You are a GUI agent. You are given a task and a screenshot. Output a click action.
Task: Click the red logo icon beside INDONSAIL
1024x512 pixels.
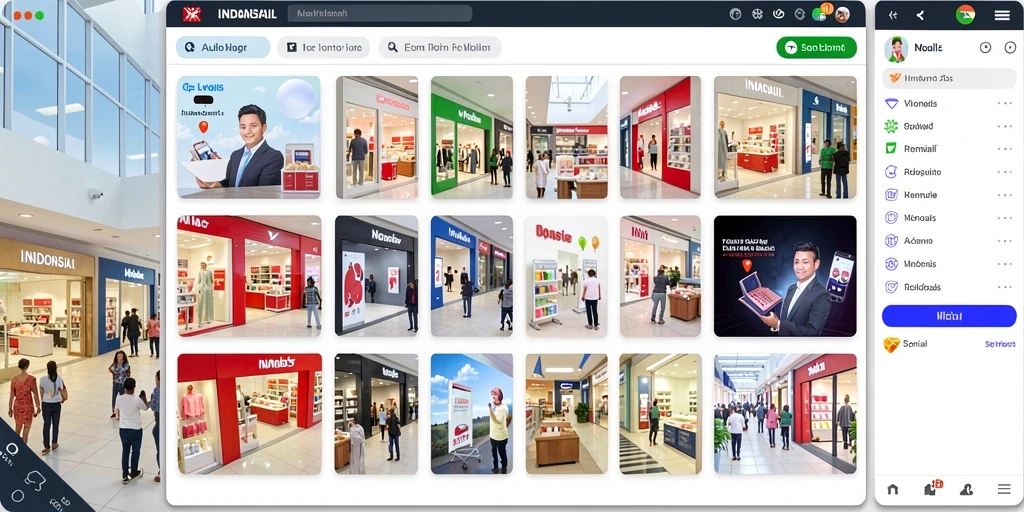pyautogui.click(x=191, y=14)
